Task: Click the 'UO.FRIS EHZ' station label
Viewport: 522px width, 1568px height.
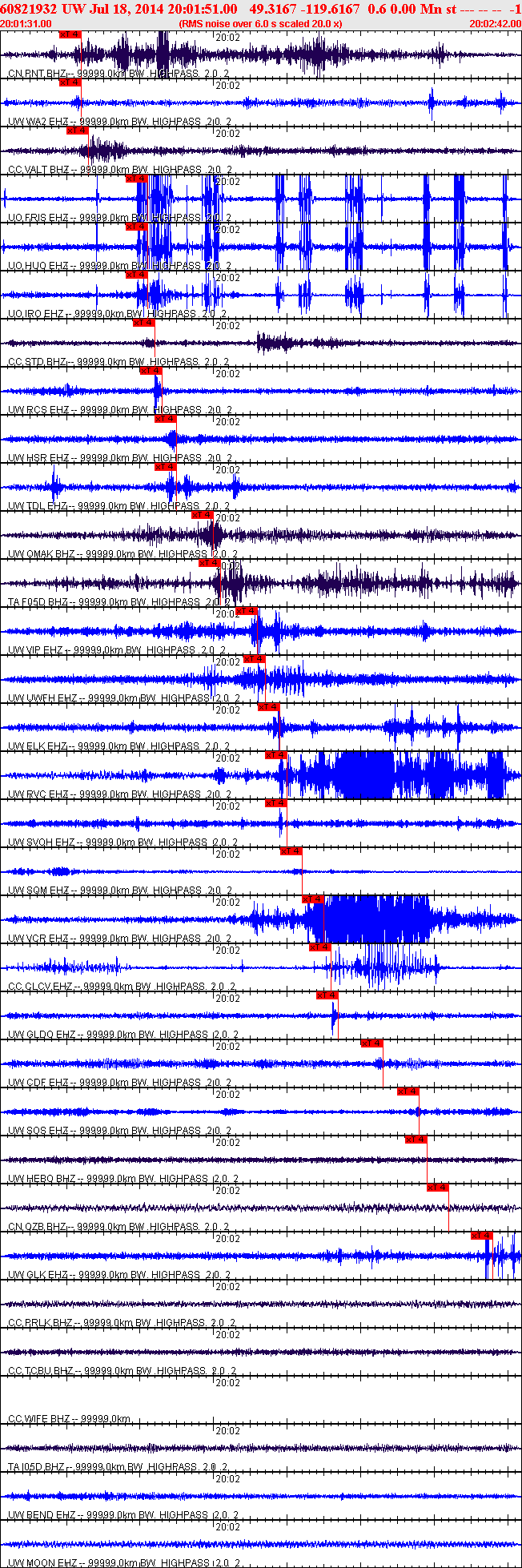Action: (x=38, y=218)
